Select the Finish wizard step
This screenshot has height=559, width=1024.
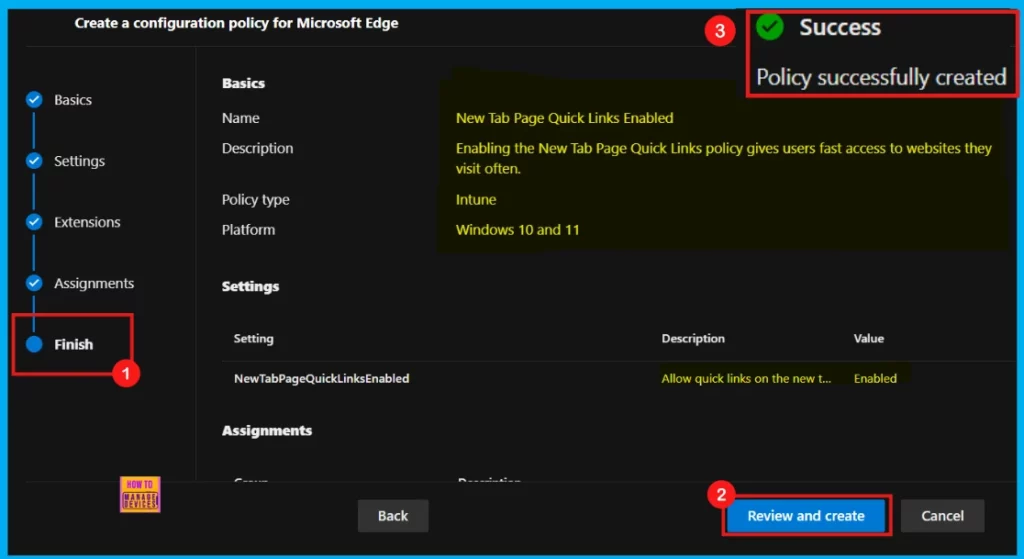[73, 344]
